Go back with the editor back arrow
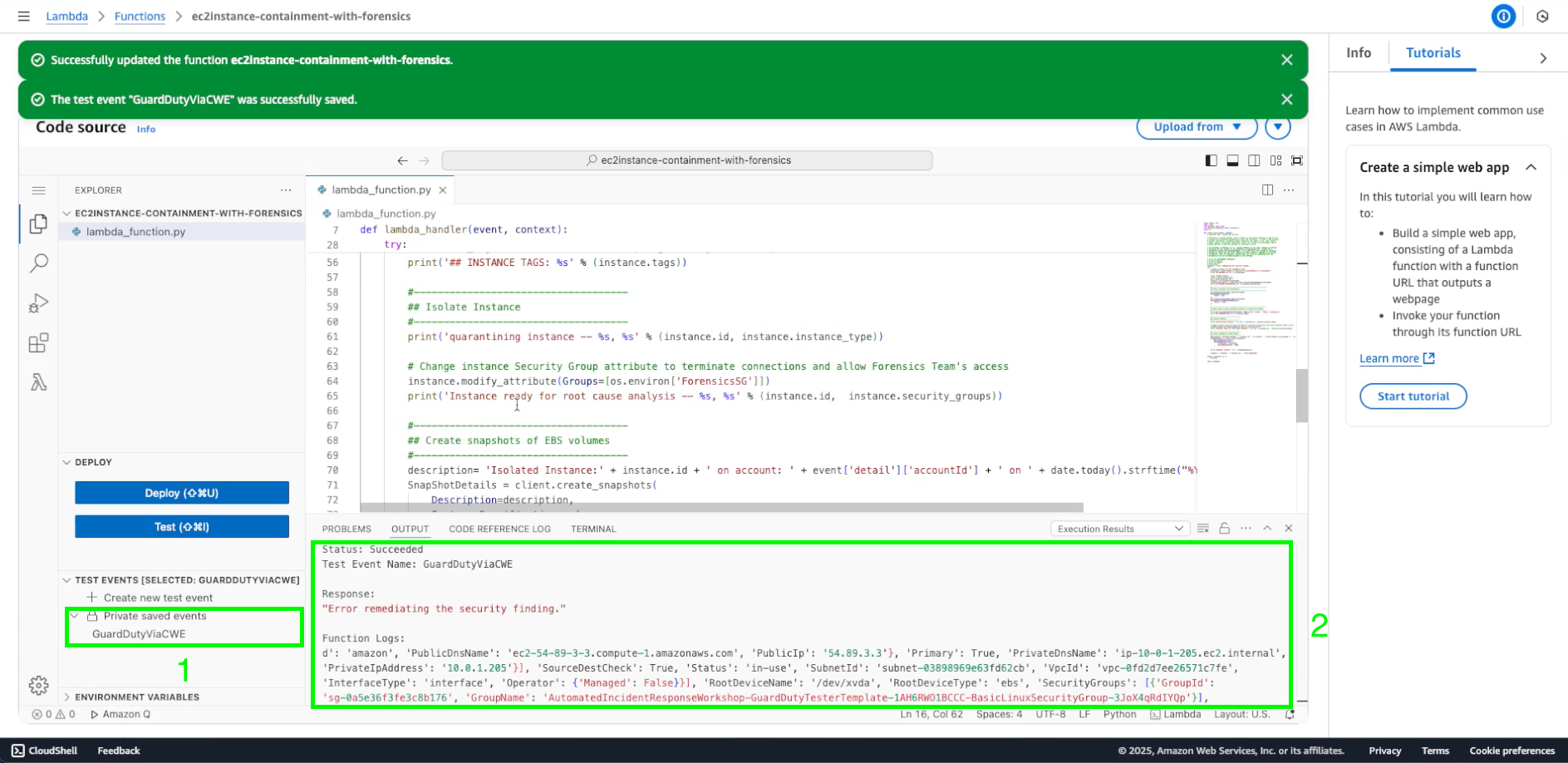Screen dimensions: 1568x763 point(402,160)
